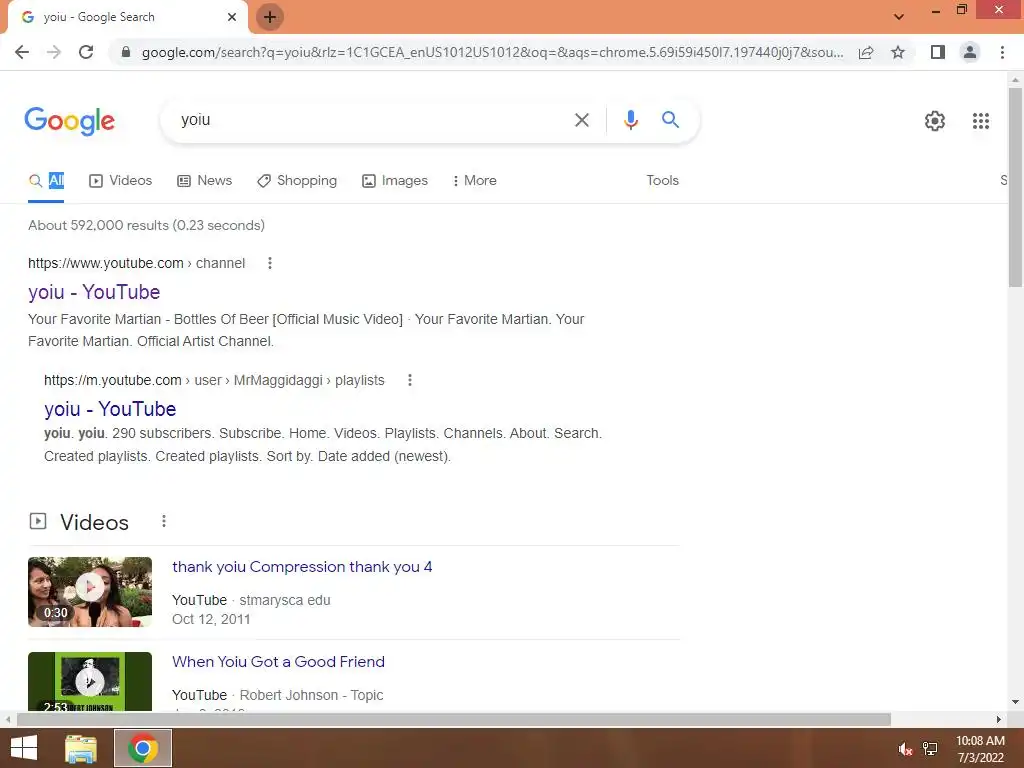Open options for the MrMaggidaggi playlists result
The width and height of the screenshot is (1024, 768).
coord(409,380)
